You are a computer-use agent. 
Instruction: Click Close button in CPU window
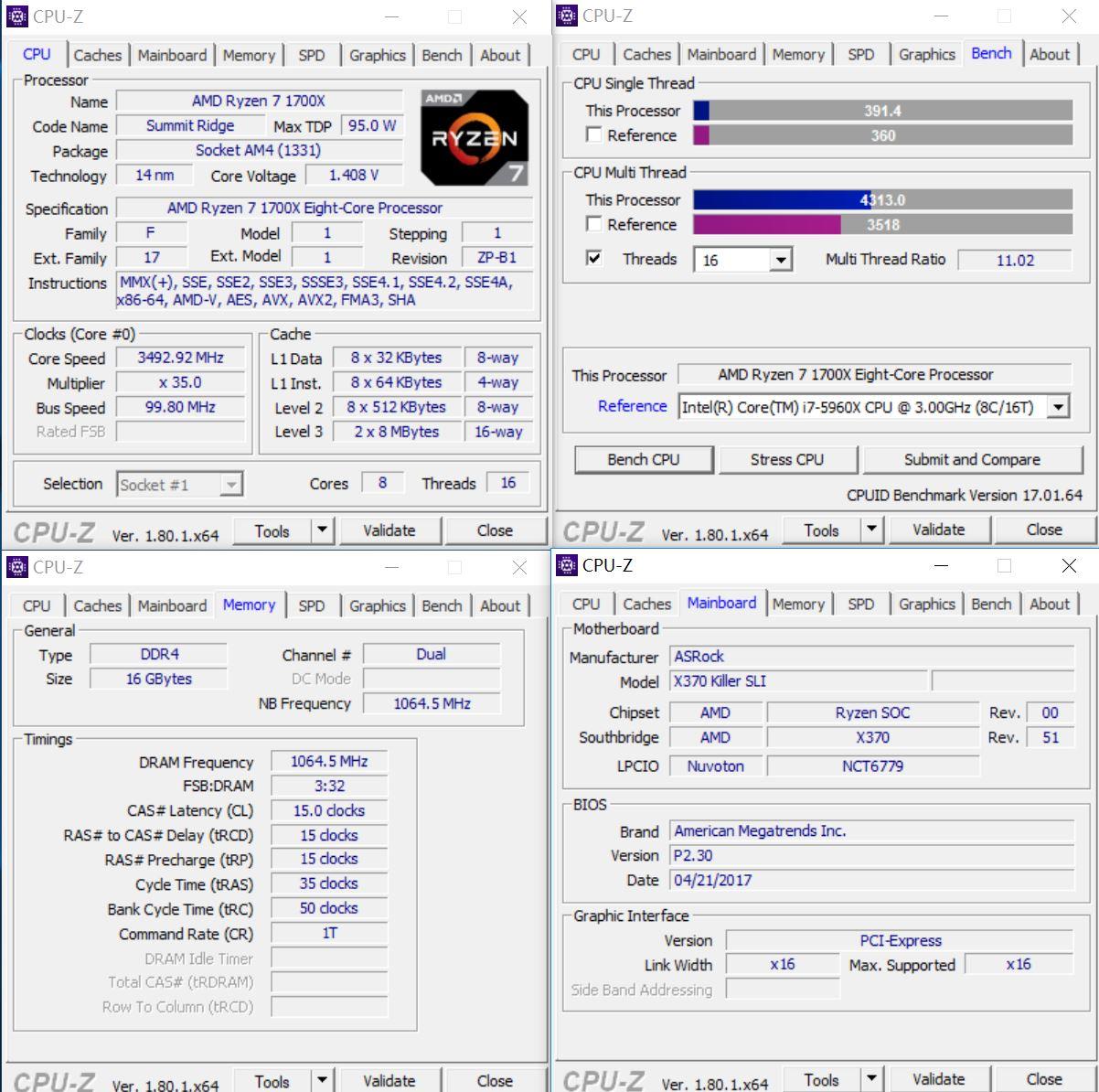(x=495, y=530)
